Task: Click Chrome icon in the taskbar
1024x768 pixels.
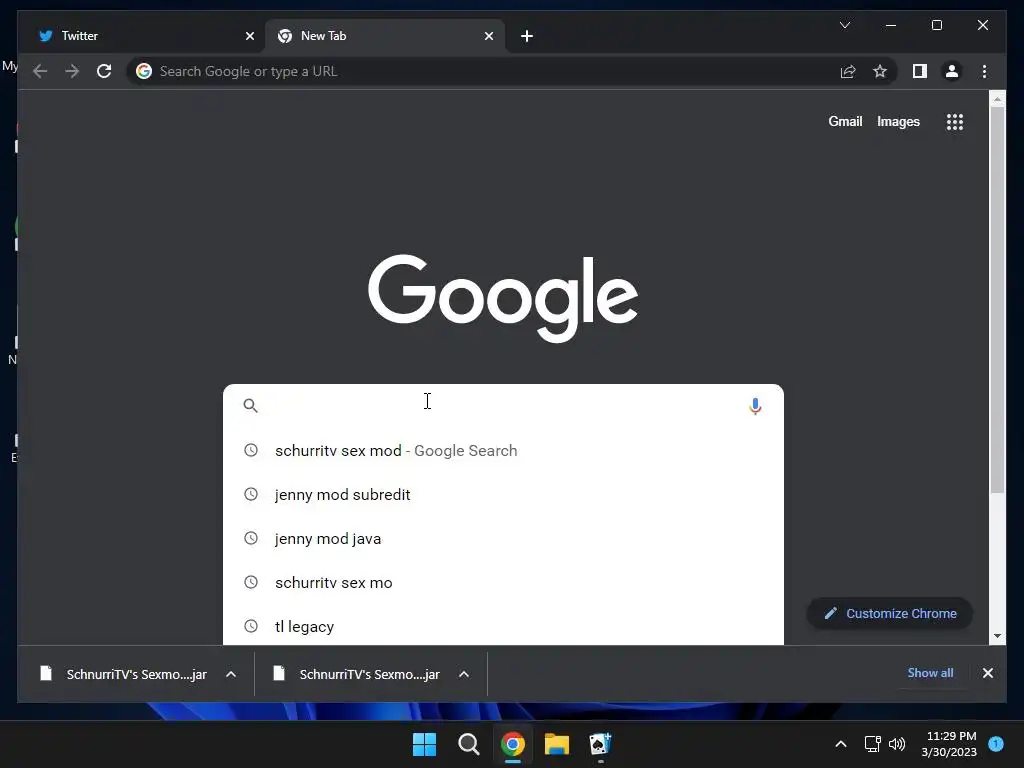Action: [x=513, y=744]
